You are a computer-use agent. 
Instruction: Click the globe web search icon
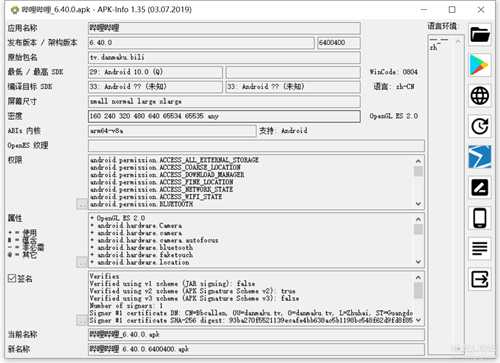point(480,96)
